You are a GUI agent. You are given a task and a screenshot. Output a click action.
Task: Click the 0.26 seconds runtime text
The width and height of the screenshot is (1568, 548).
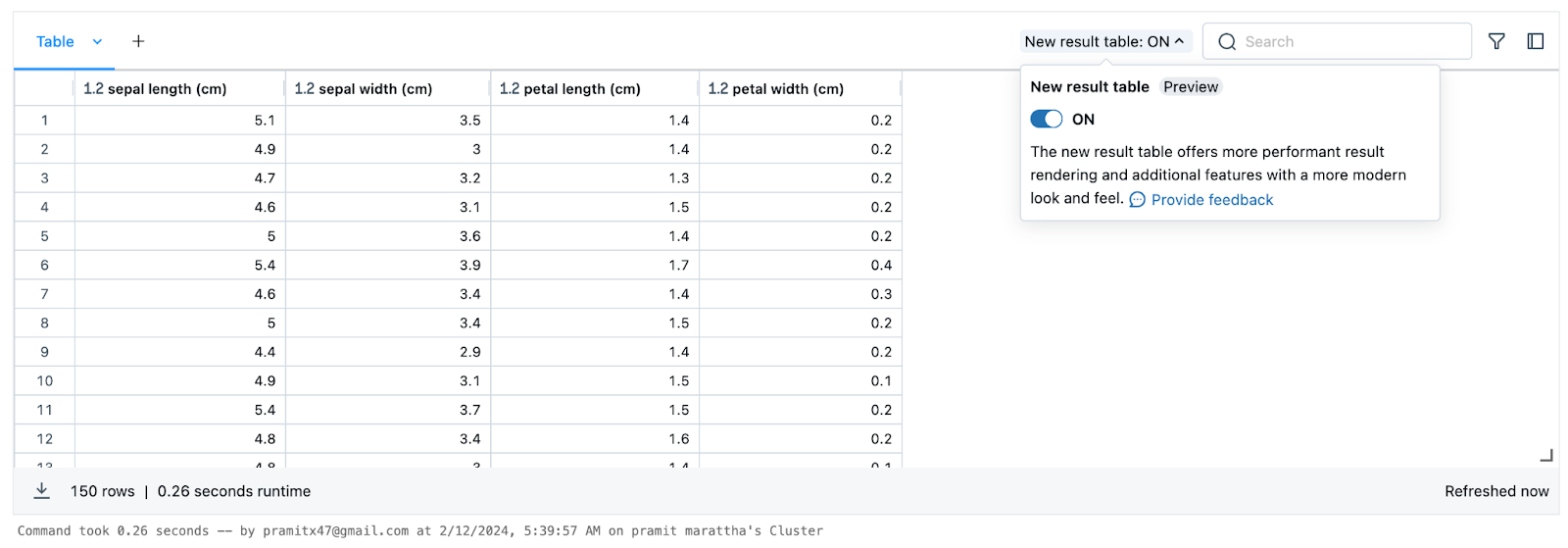234,491
